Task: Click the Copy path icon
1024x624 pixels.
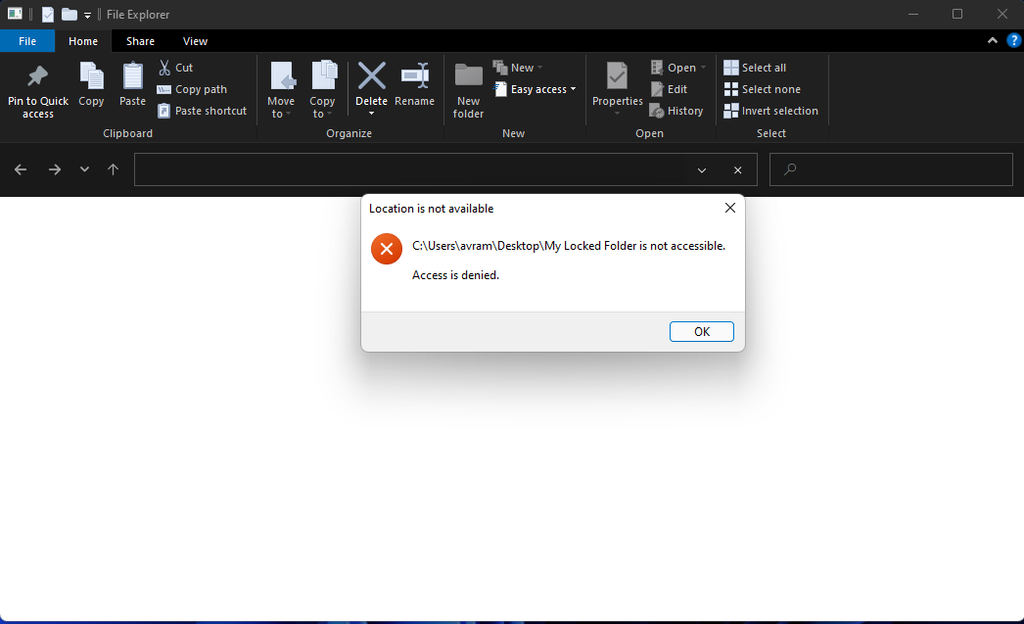Action: [163, 89]
